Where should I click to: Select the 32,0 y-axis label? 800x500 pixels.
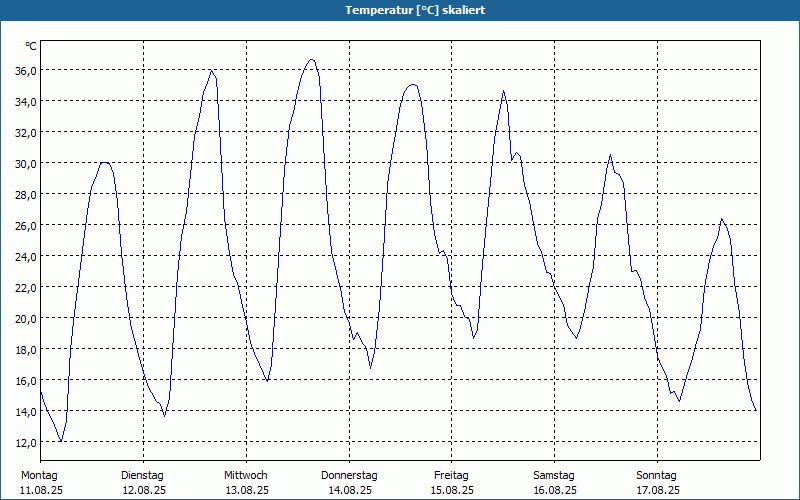(x=26, y=133)
